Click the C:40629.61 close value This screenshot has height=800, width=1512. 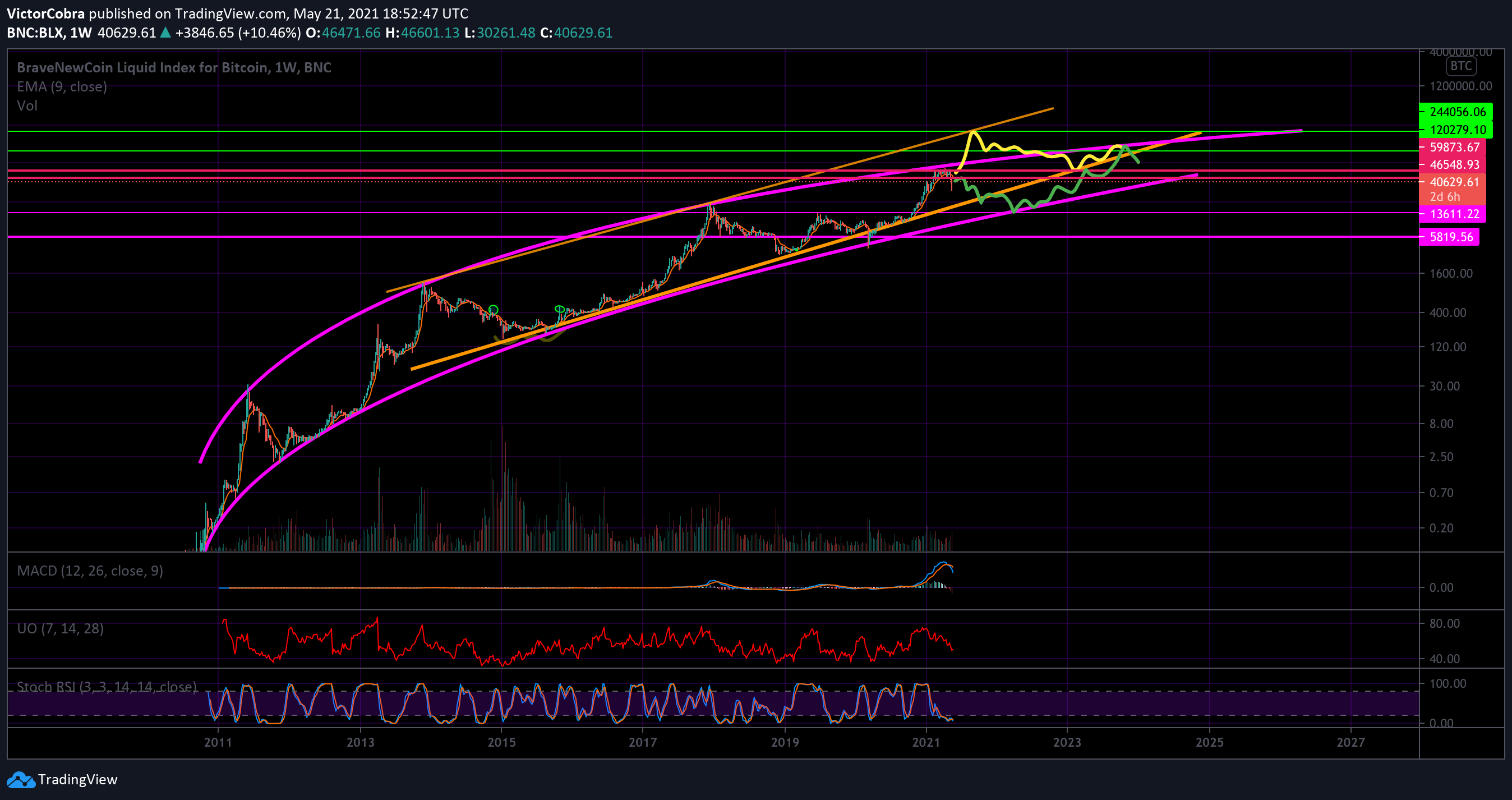click(x=577, y=33)
